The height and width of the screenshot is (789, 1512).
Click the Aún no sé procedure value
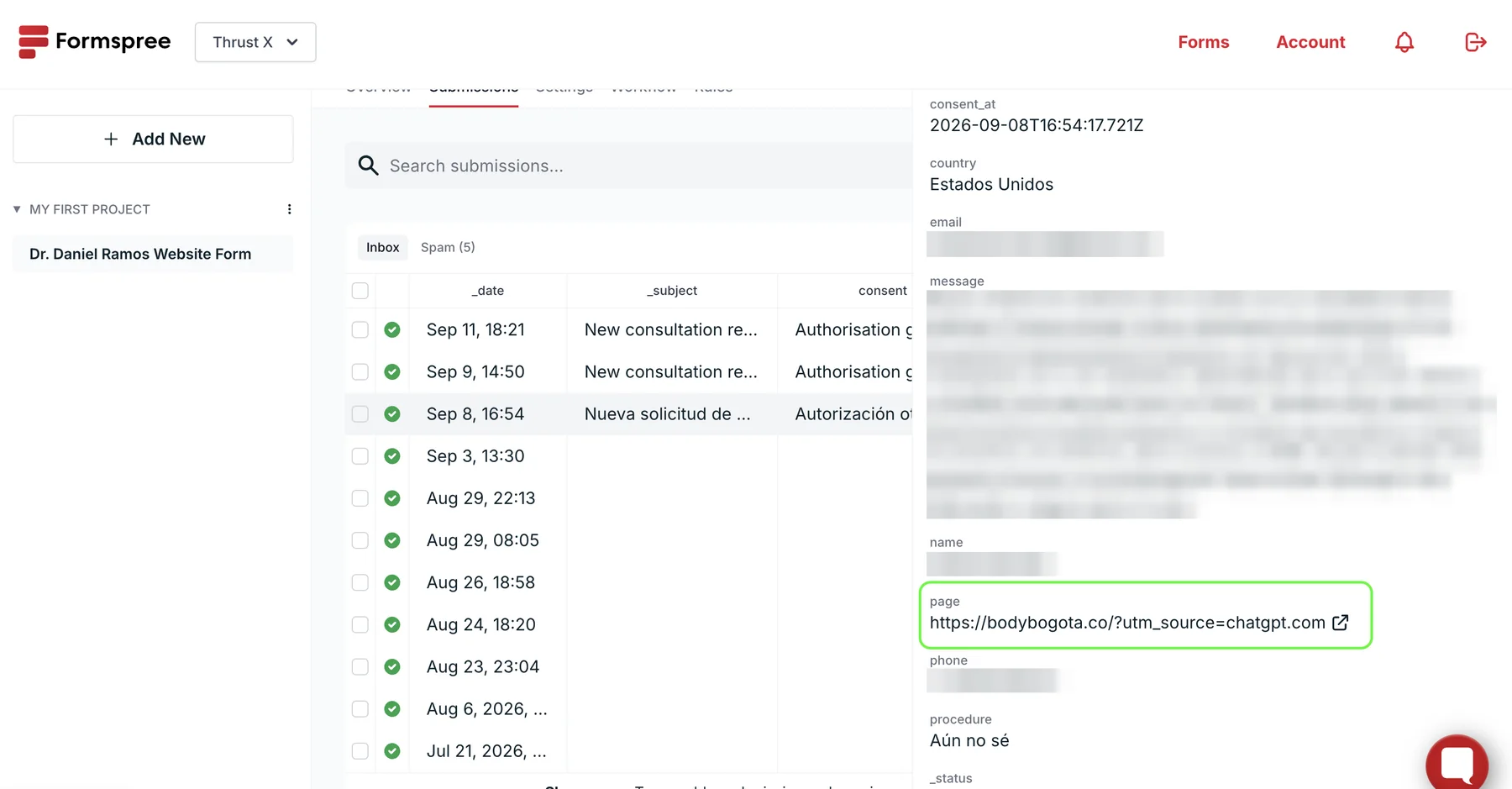(x=969, y=740)
